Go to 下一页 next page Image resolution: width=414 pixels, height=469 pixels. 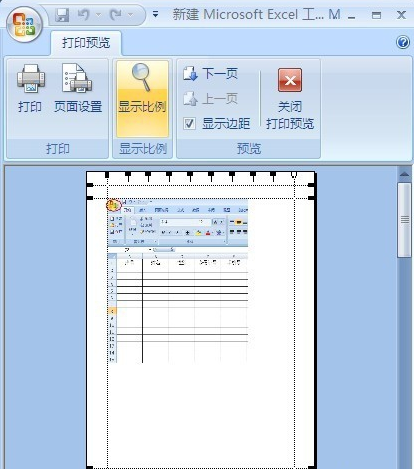tap(210, 74)
